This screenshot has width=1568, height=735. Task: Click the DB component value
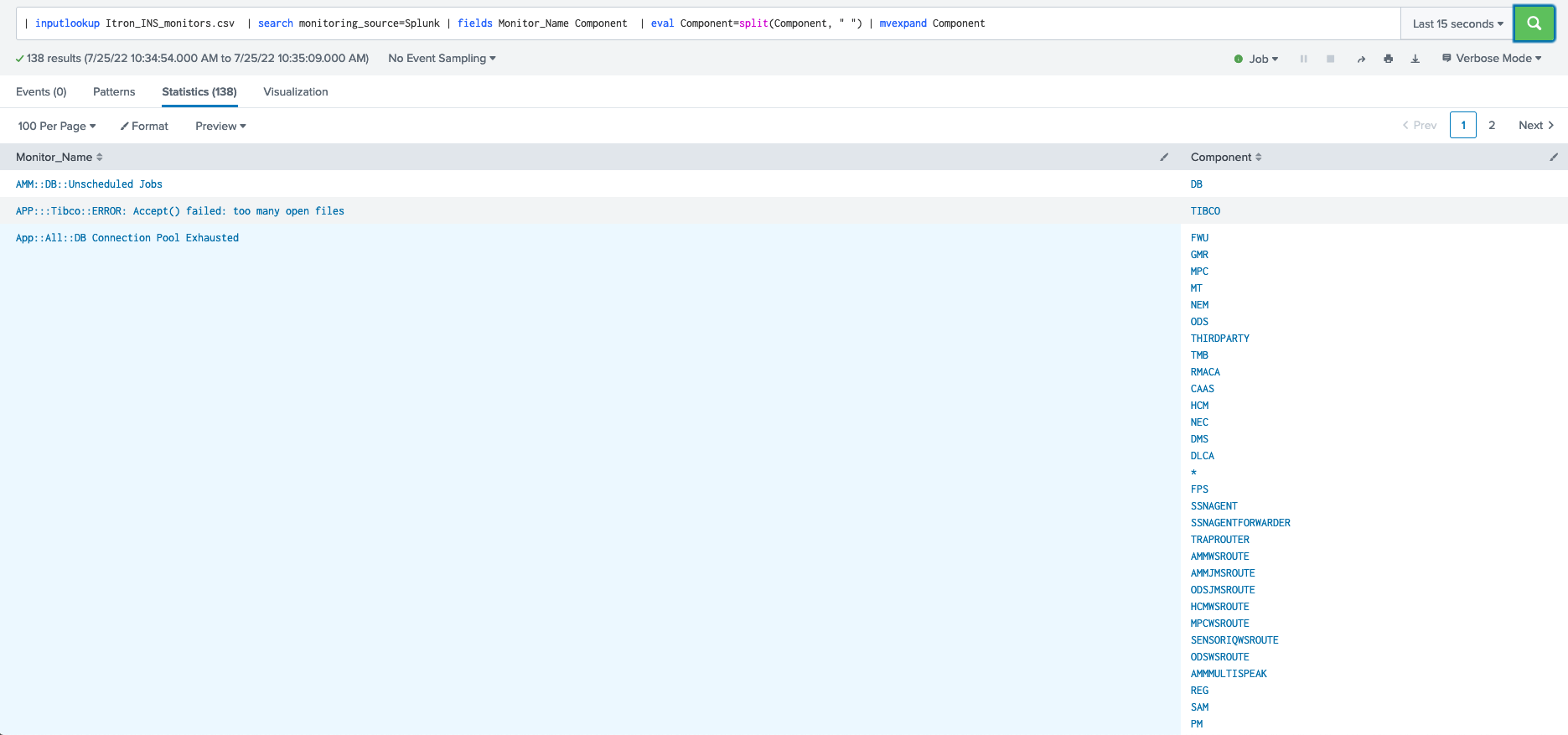(1197, 184)
